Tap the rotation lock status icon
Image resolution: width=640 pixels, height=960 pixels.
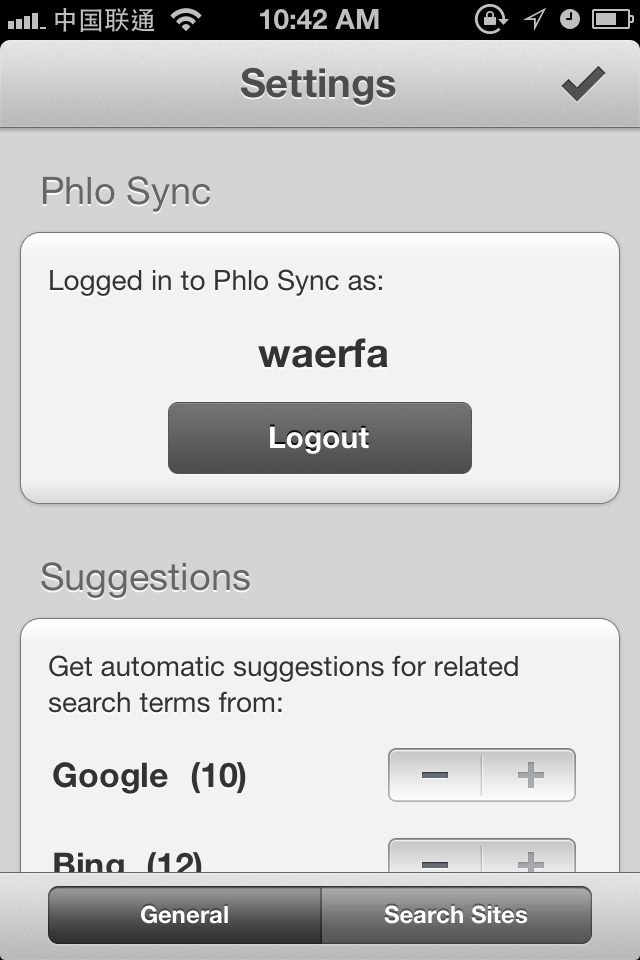(491, 19)
